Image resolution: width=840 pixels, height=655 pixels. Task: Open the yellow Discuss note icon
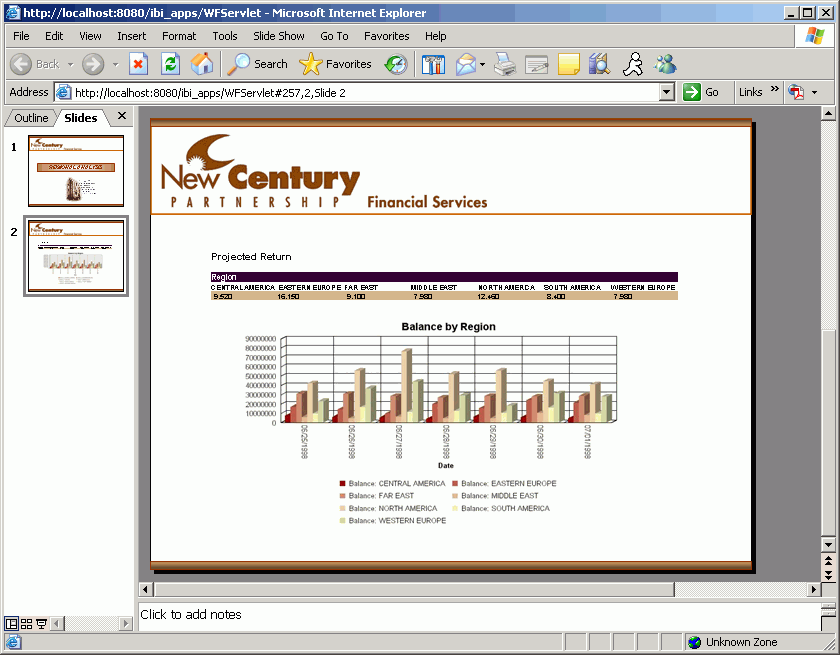(x=568, y=64)
